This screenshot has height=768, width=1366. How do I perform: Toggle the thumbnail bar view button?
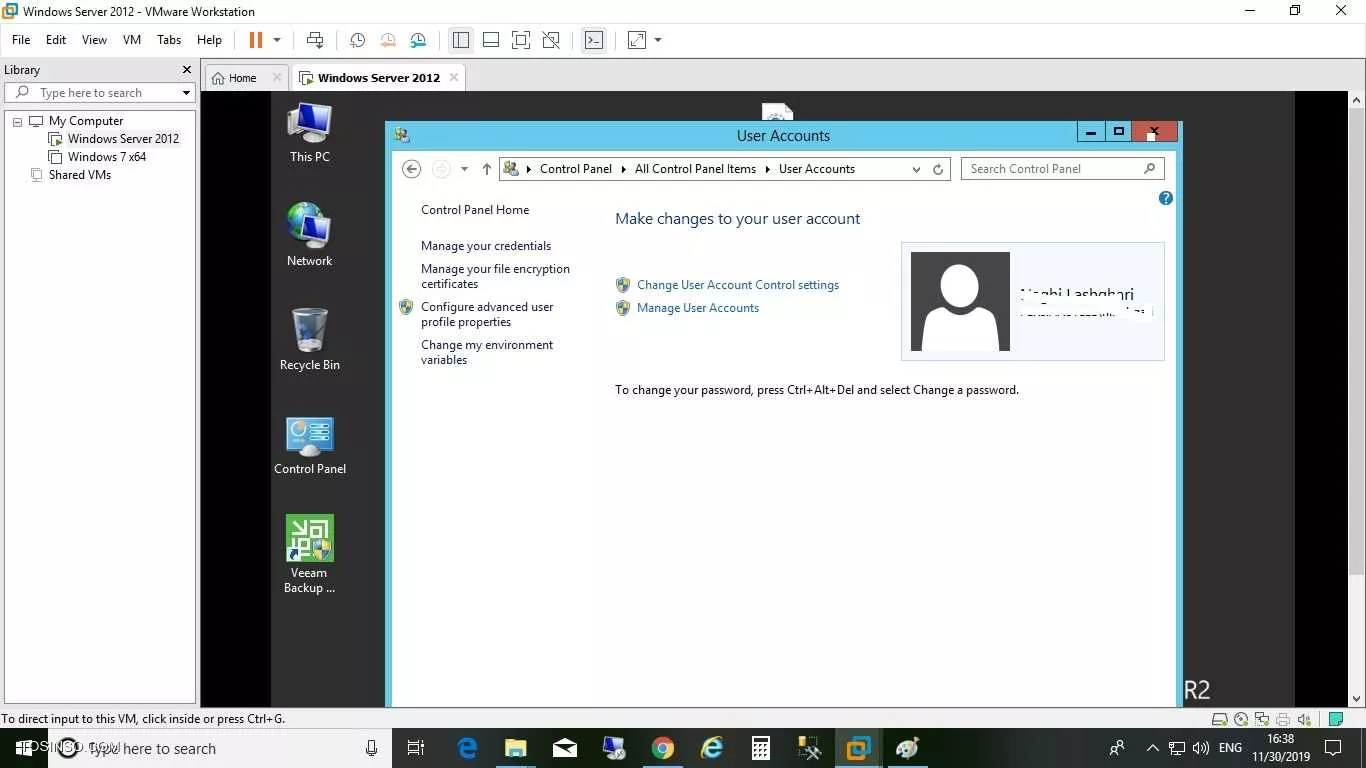tap(491, 40)
